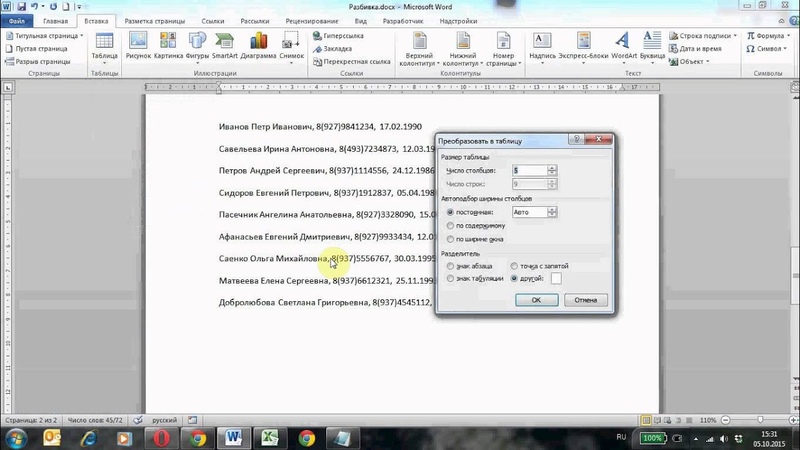Click the Гиперссылка (Hyperlink) icon
Image resolution: width=800 pixels, height=450 pixels.
[341, 36]
